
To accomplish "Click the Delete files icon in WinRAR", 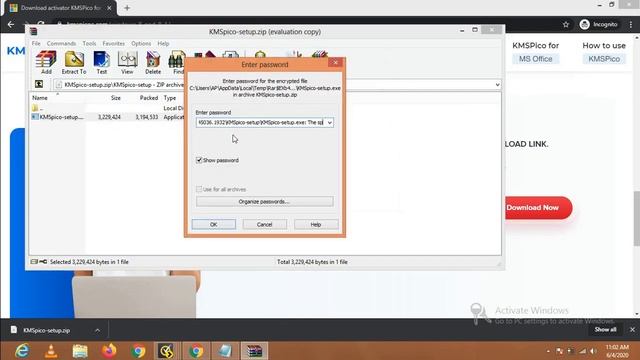I will (153, 62).
